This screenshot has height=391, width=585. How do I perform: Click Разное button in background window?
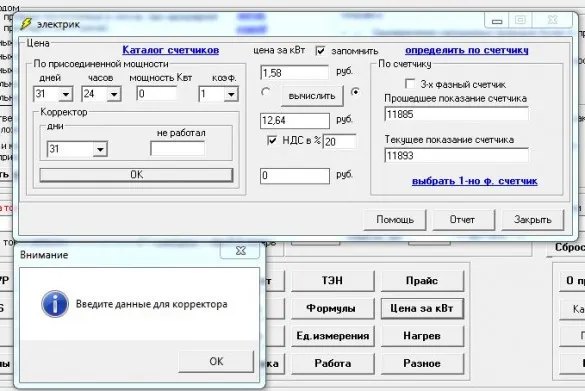(422, 363)
